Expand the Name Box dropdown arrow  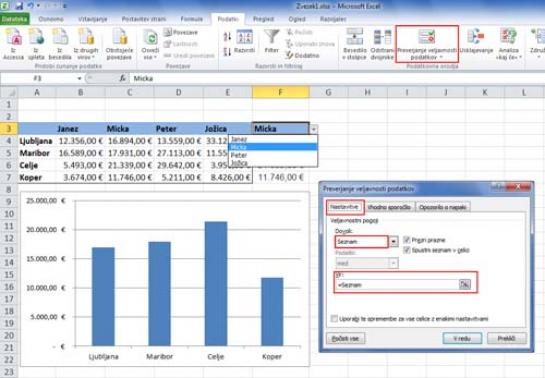coord(79,79)
